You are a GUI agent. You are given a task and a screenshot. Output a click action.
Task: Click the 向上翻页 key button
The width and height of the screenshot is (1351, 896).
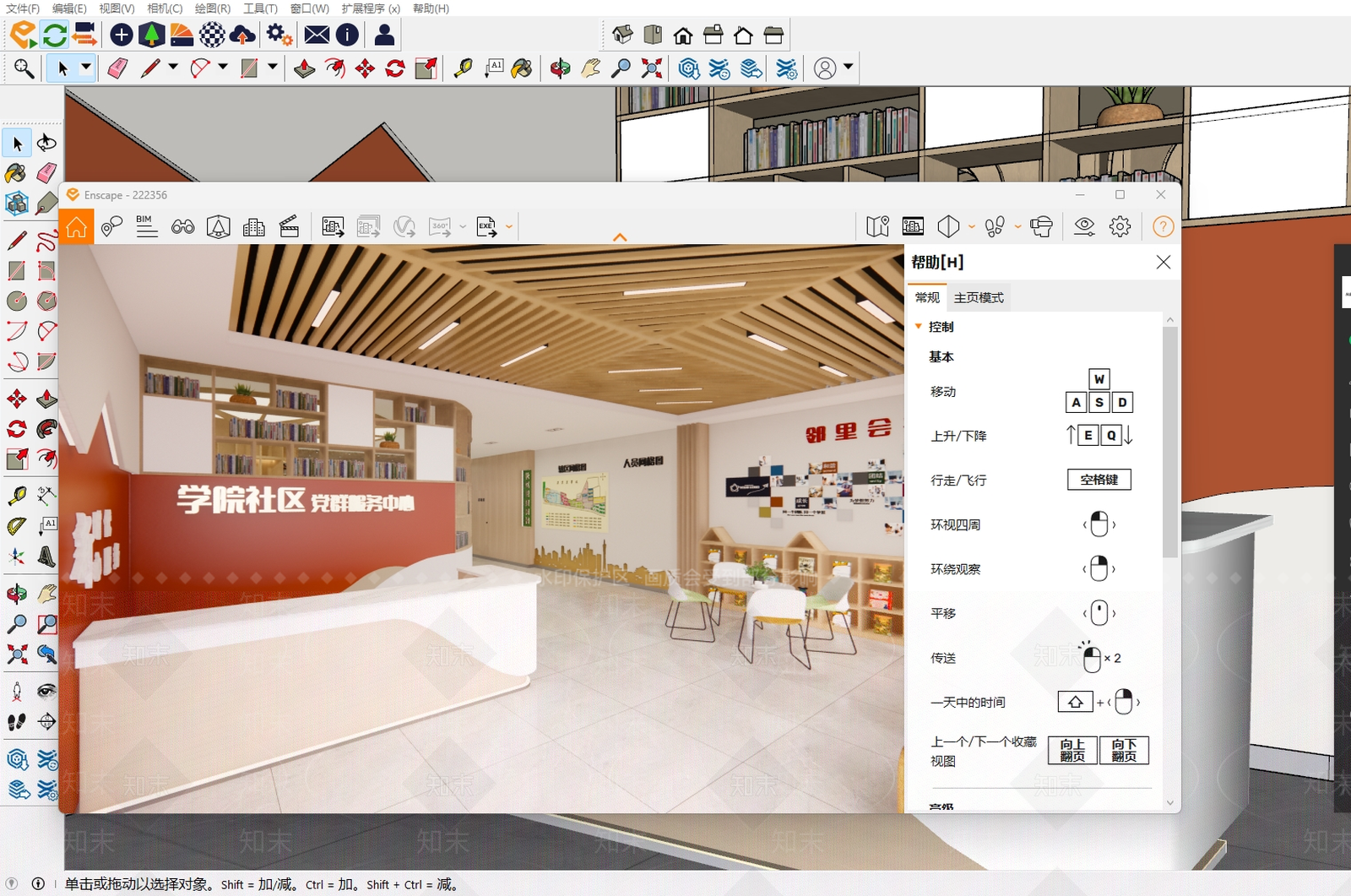1072,750
